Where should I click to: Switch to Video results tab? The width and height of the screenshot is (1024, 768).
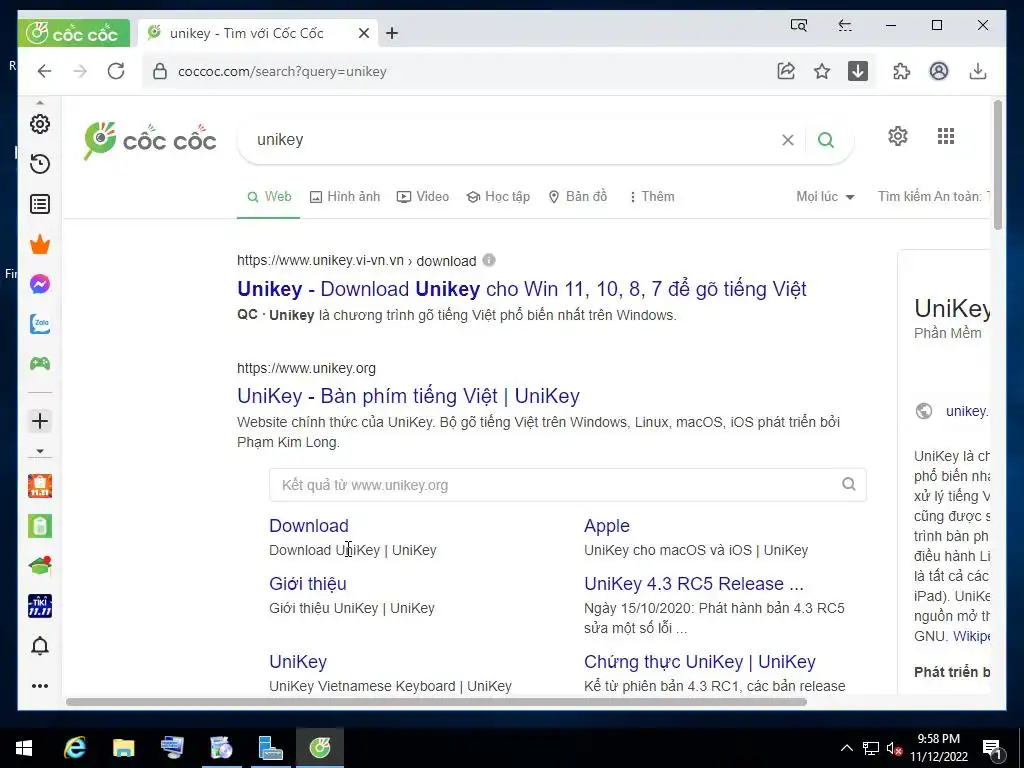click(x=423, y=197)
